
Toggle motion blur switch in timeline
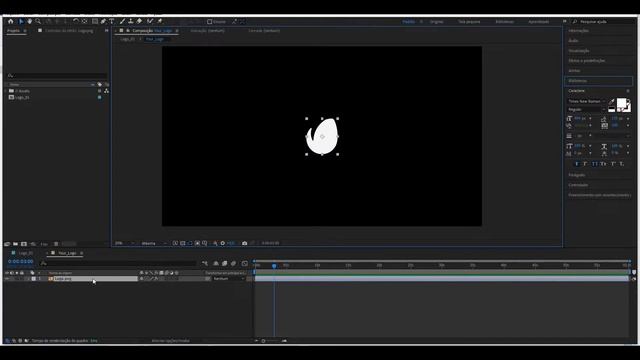pos(233,264)
